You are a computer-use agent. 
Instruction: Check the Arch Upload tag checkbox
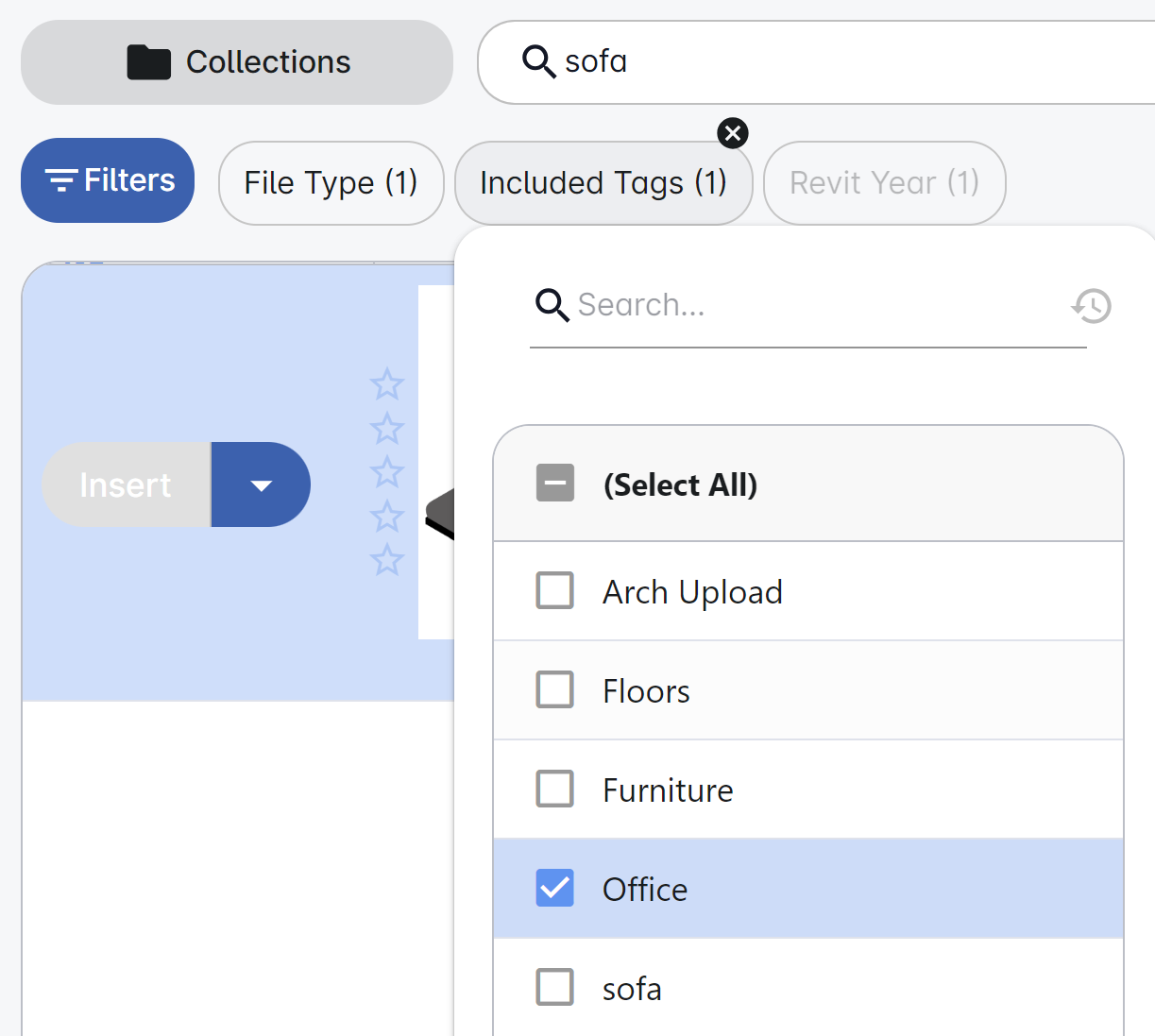[x=555, y=591]
